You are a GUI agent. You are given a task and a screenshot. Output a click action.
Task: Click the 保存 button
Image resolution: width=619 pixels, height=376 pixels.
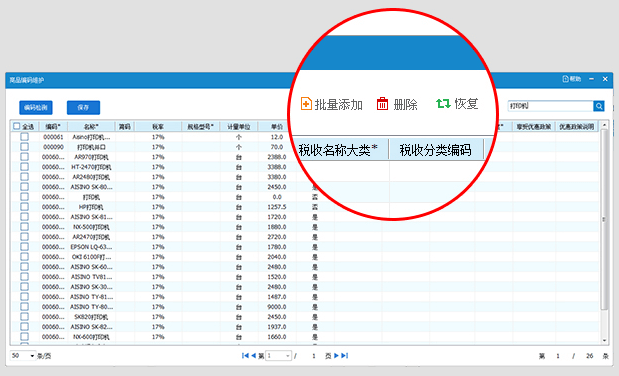[83, 107]
